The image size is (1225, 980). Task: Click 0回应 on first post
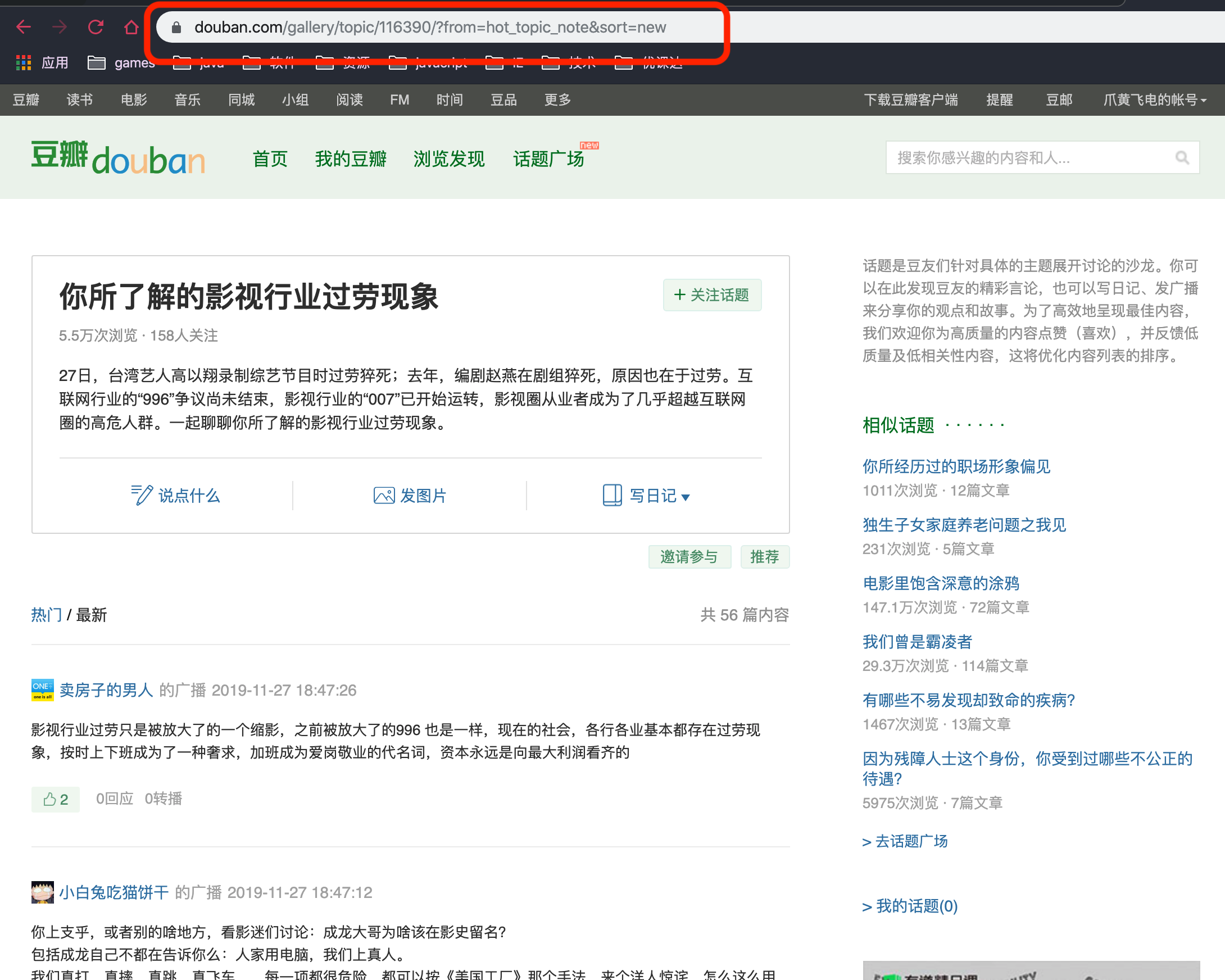pos(115,798)
